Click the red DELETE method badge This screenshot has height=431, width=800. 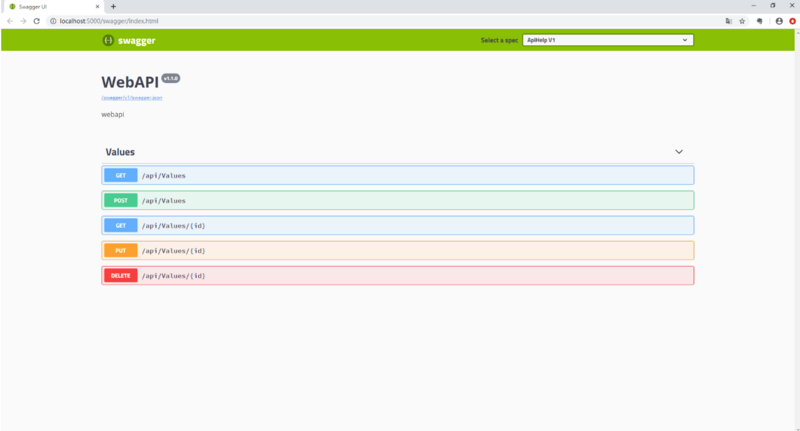[121, 275]
